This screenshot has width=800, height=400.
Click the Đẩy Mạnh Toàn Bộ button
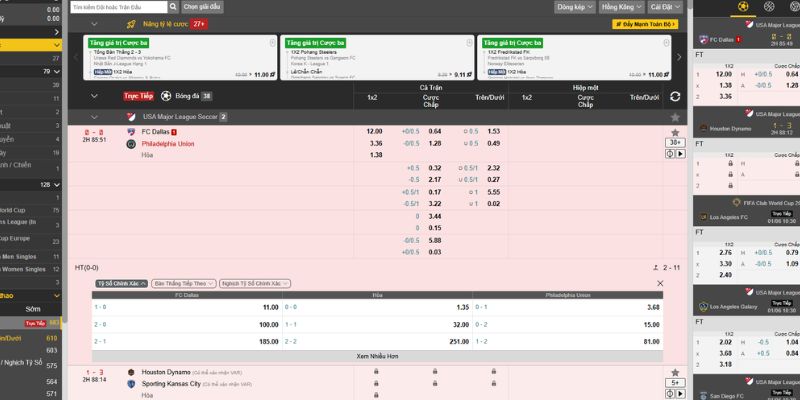click(645, 24)
